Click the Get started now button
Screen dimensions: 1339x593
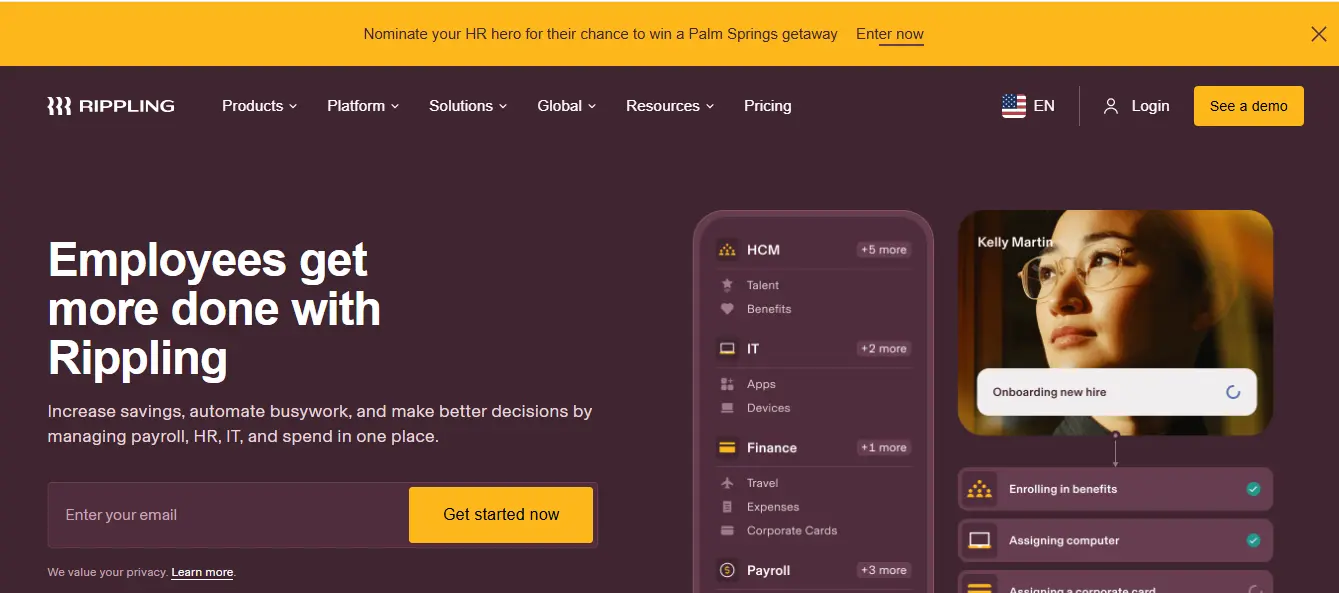pyautogui.click(x=501, y=515)
